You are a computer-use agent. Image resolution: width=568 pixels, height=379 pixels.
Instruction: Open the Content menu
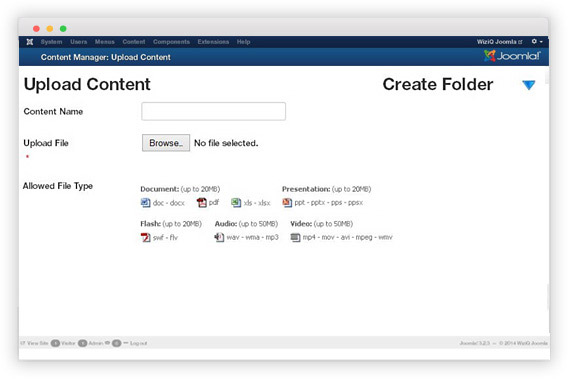point(134,42)
